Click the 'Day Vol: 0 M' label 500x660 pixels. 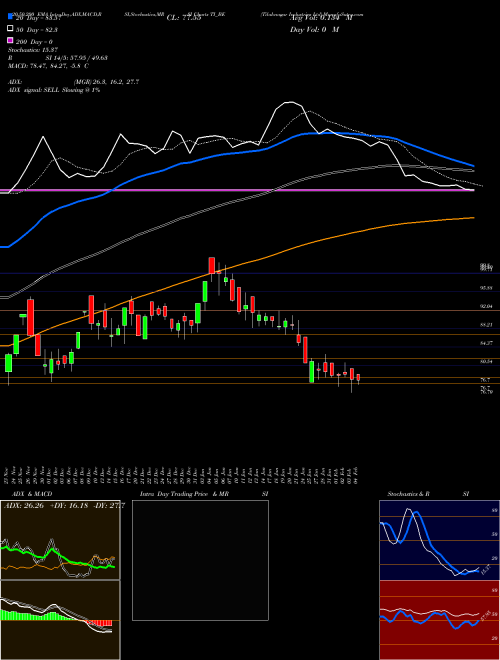click(314, 29)
